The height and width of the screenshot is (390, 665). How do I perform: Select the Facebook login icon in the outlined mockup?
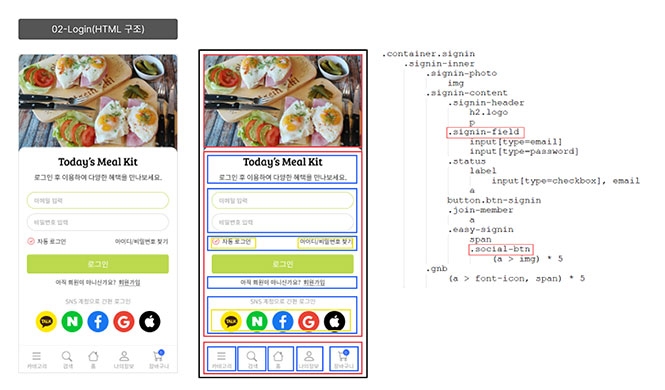point(283,321)
